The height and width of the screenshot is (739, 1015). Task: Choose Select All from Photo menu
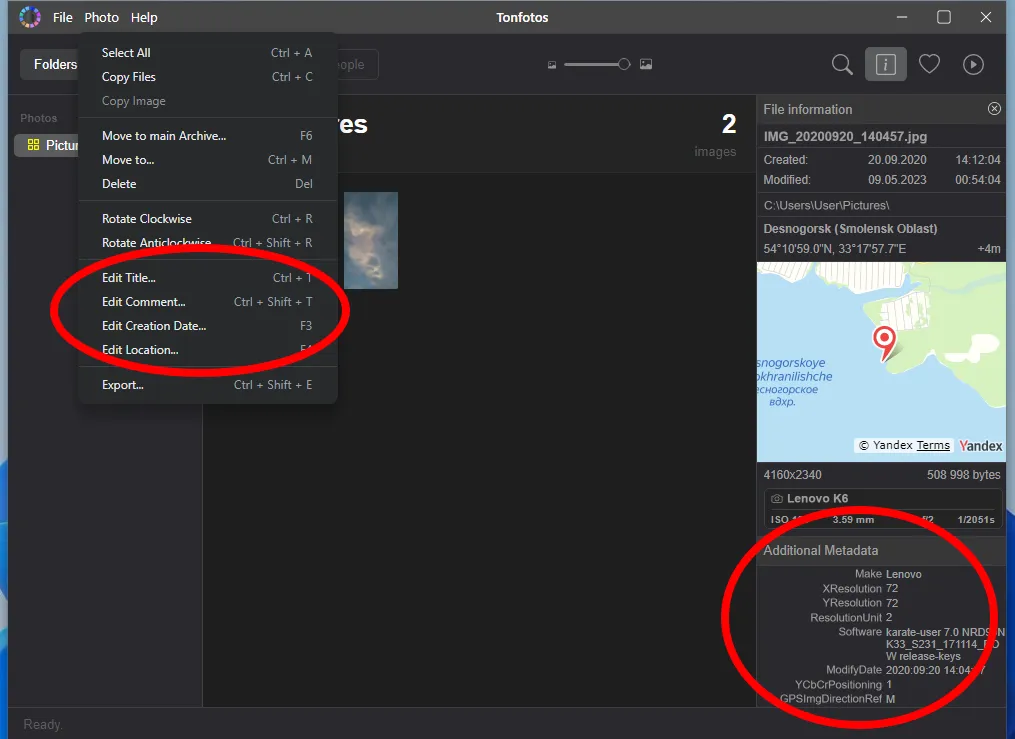tap(207, 53)
